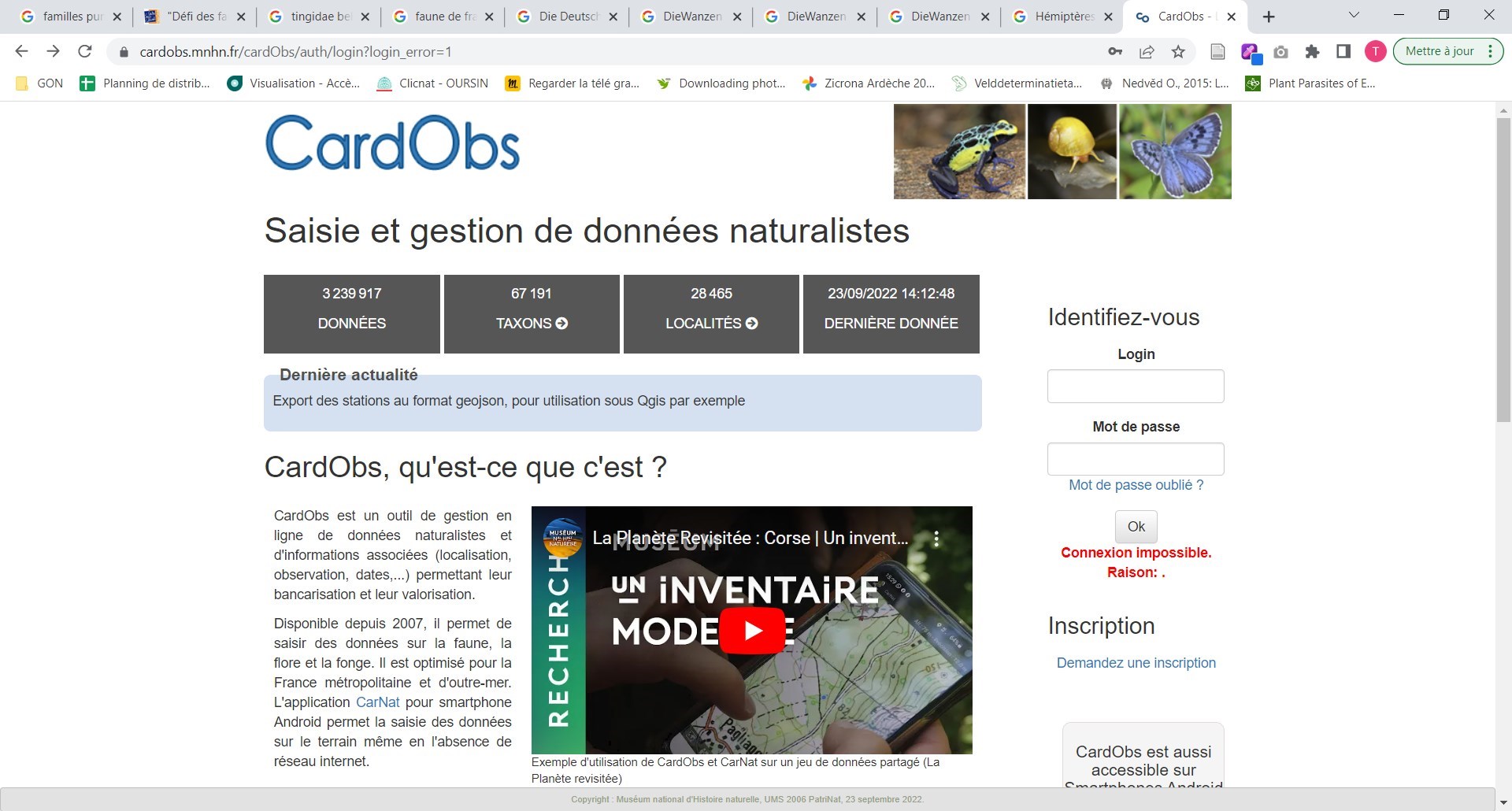
Task: Play the Planète Revisitée YouTube video
Action: tap(753, 631)
